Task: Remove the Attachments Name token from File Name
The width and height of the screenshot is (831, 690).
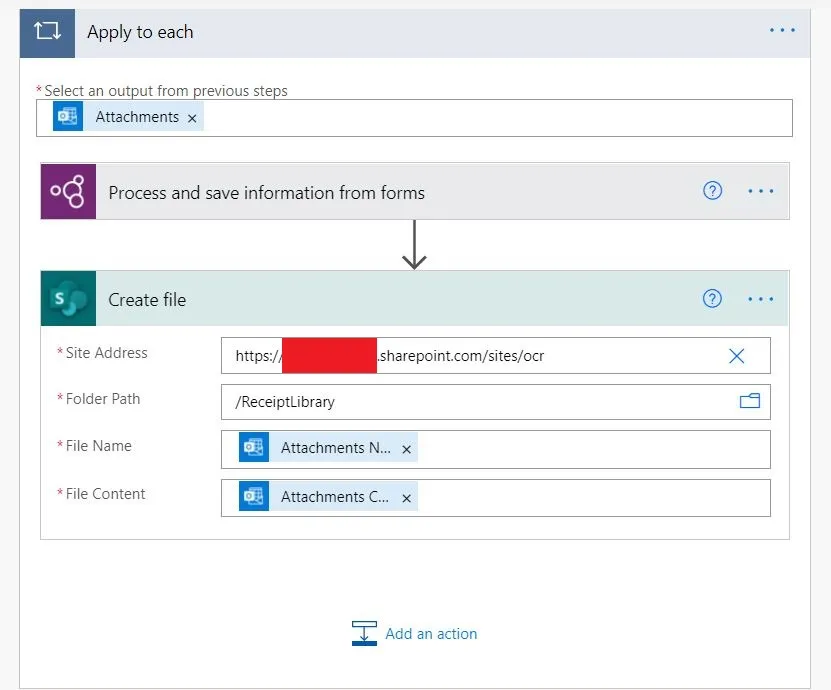Action: tap(406, 449)
